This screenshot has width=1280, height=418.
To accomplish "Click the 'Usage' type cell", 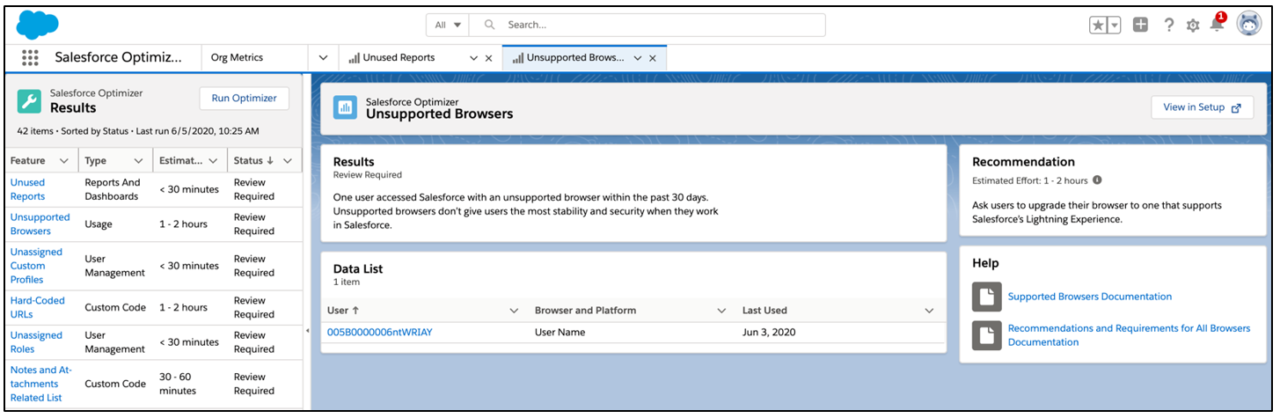I will [101, 224].
